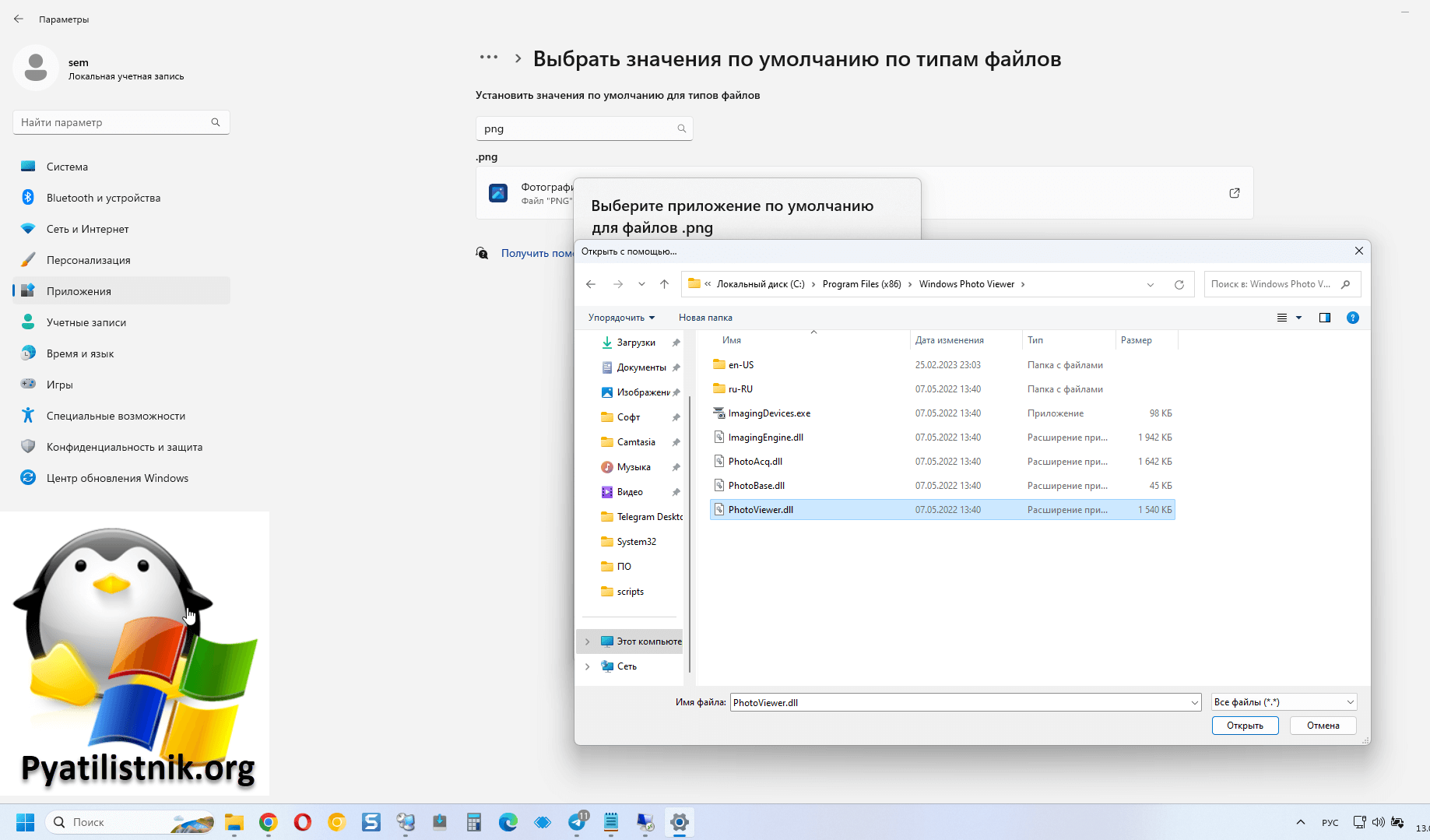Screen dimensions: 1430x840
Task: Click the Back arrow in file dialog
Action: [x=591, y=284]
